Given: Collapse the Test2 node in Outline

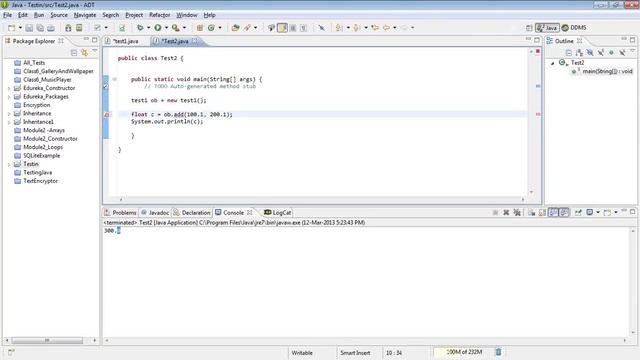Looking at the screenshot, I should 553,63.
